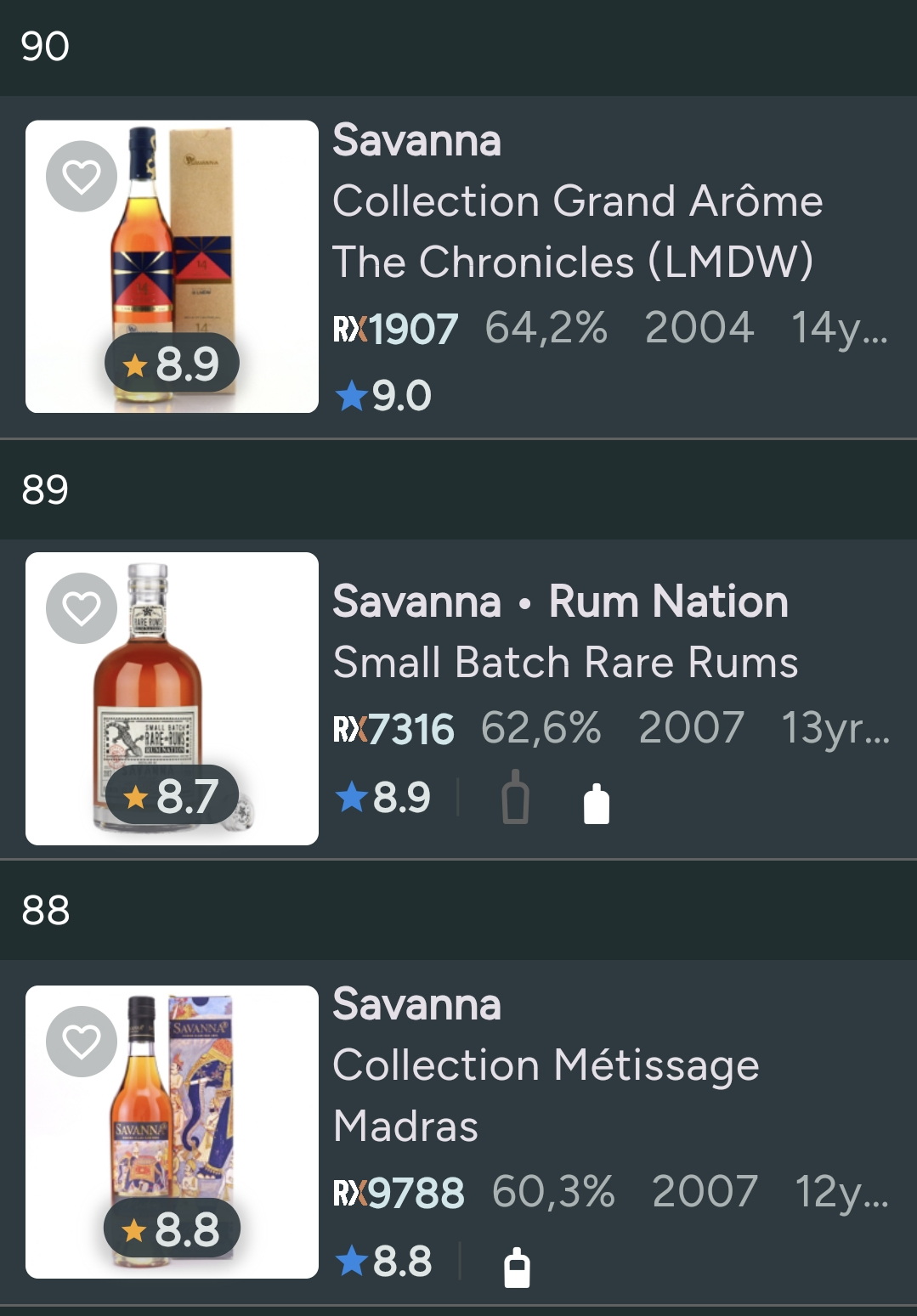Click the blue star 9.0 rating
The width and height of the screenshot is (917, 1316).
point(383,396)
